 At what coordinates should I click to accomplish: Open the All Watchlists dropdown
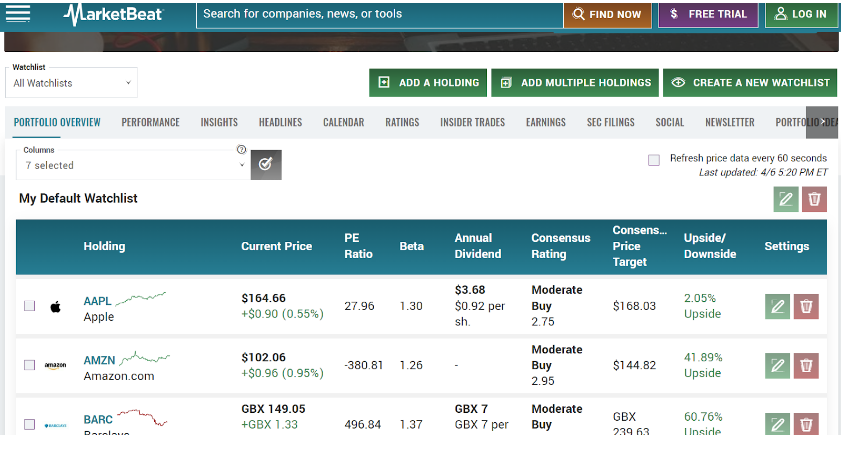tap(71, 83)
